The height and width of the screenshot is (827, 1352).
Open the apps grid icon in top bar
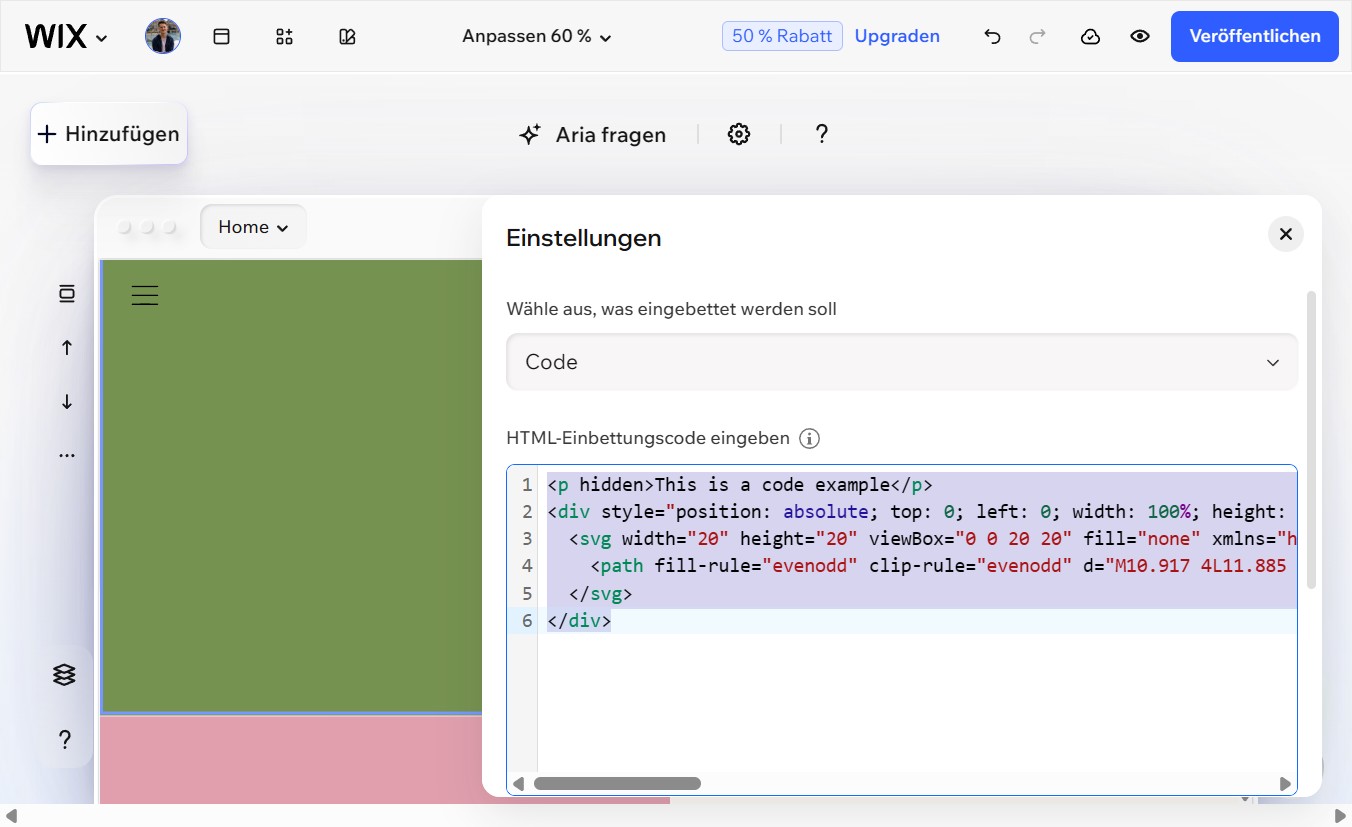(284, 36)
